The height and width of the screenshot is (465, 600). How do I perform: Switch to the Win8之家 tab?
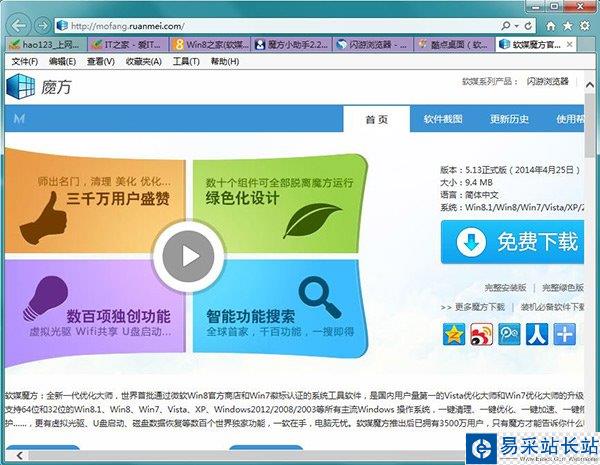[x=210, y=44]
